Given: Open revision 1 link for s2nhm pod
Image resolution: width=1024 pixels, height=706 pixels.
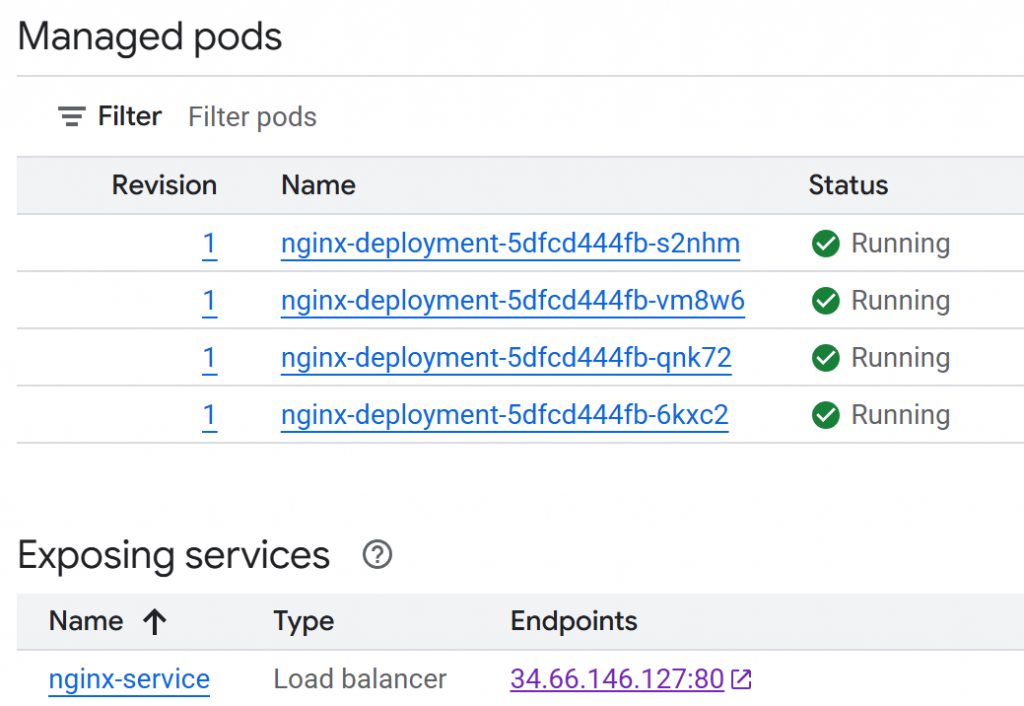Looking at the screenshot, I should point(209,244).
